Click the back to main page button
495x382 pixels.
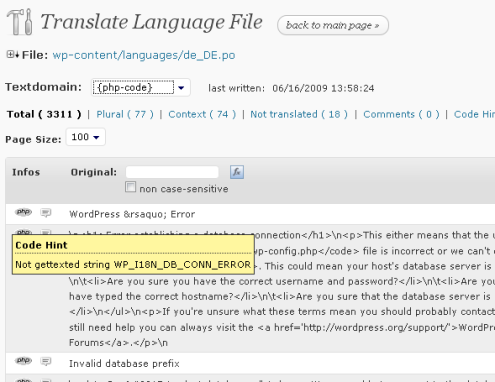click(x=333, y=25)
